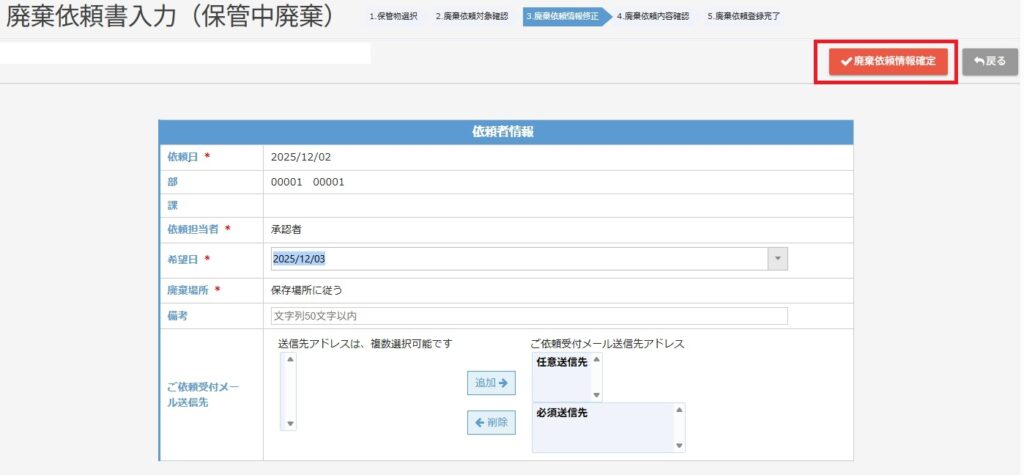The image size is (1024, 475).
Task: Select the 任意送信先 list box
Action: click(x=562, y=376)
